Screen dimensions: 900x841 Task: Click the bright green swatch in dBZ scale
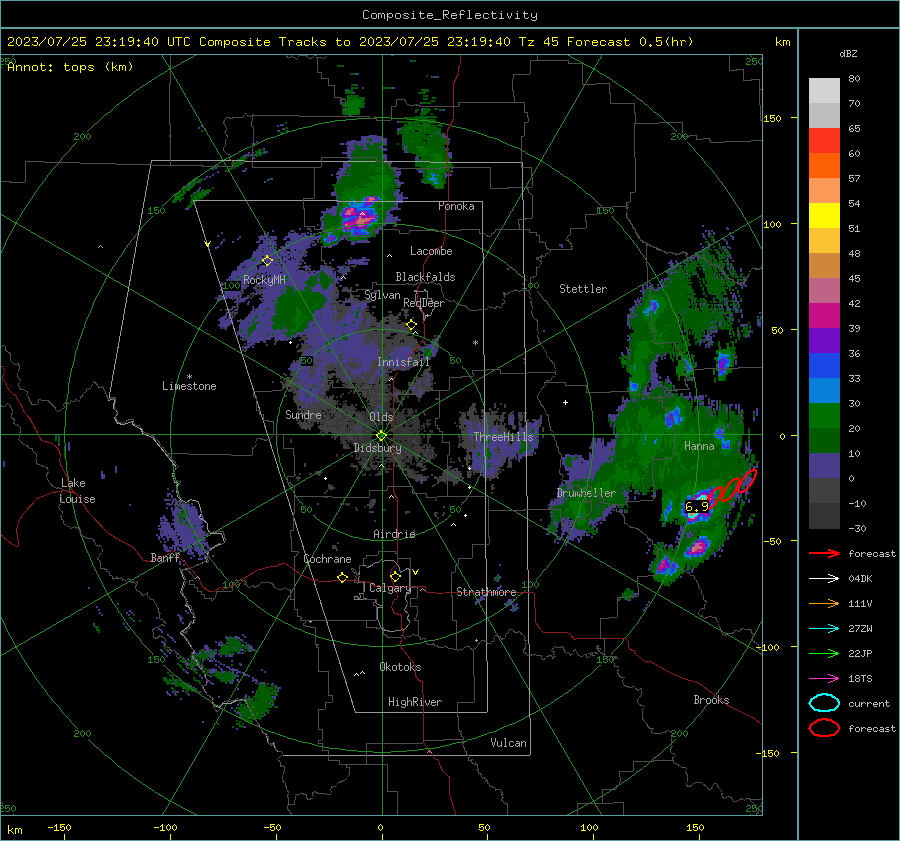tap(824, 416)
